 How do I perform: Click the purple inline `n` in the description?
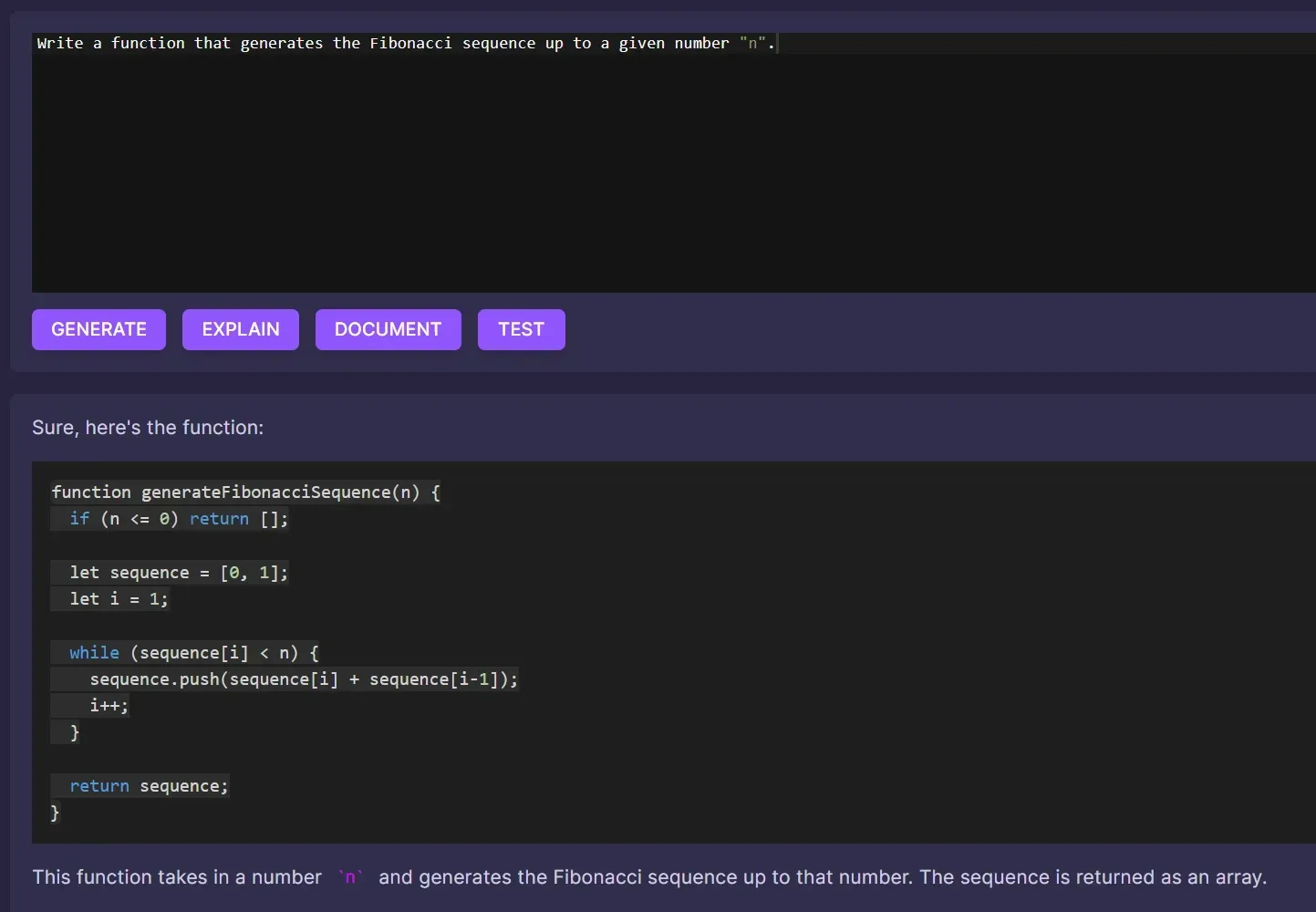(x=350, y=877)
